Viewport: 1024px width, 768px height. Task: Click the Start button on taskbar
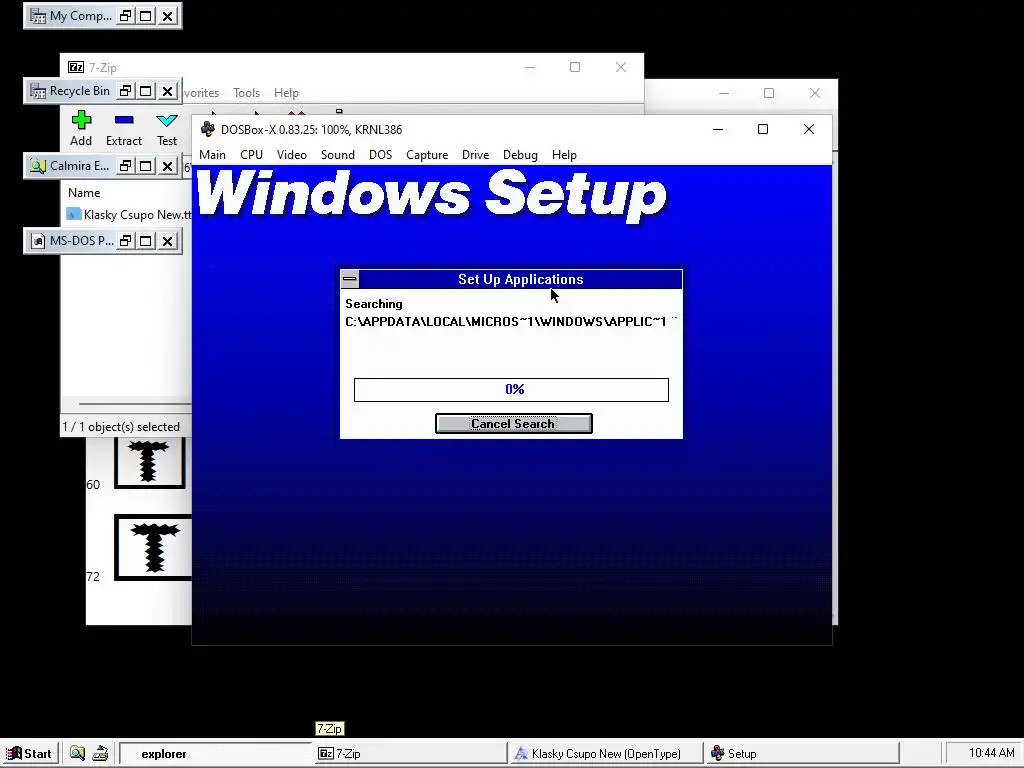coord(29,753)
